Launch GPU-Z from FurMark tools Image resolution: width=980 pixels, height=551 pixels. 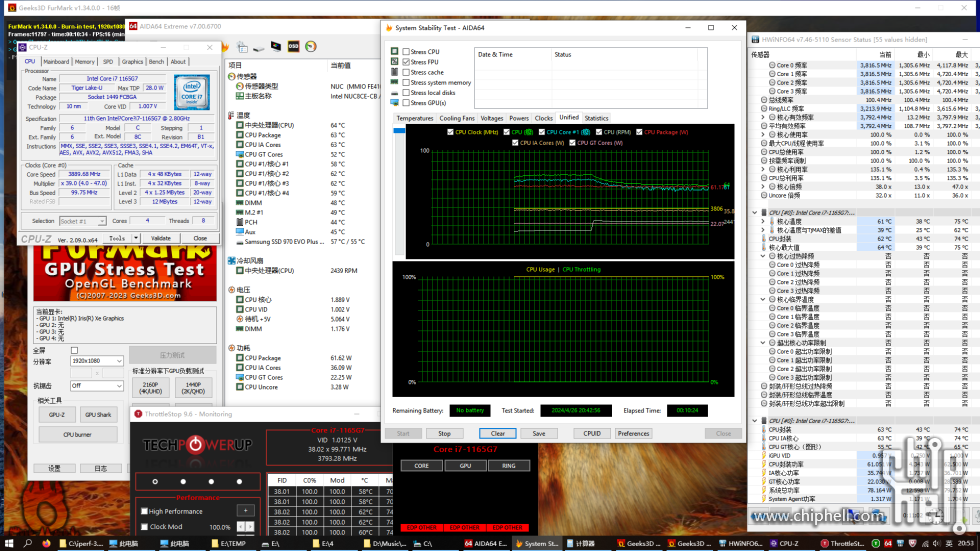tap(57, 415)
